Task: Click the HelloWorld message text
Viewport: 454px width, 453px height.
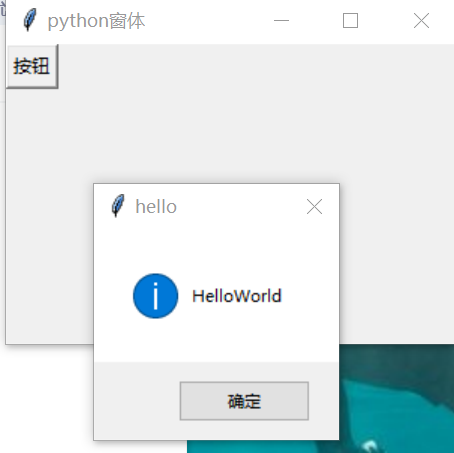Action: [237, 296]
